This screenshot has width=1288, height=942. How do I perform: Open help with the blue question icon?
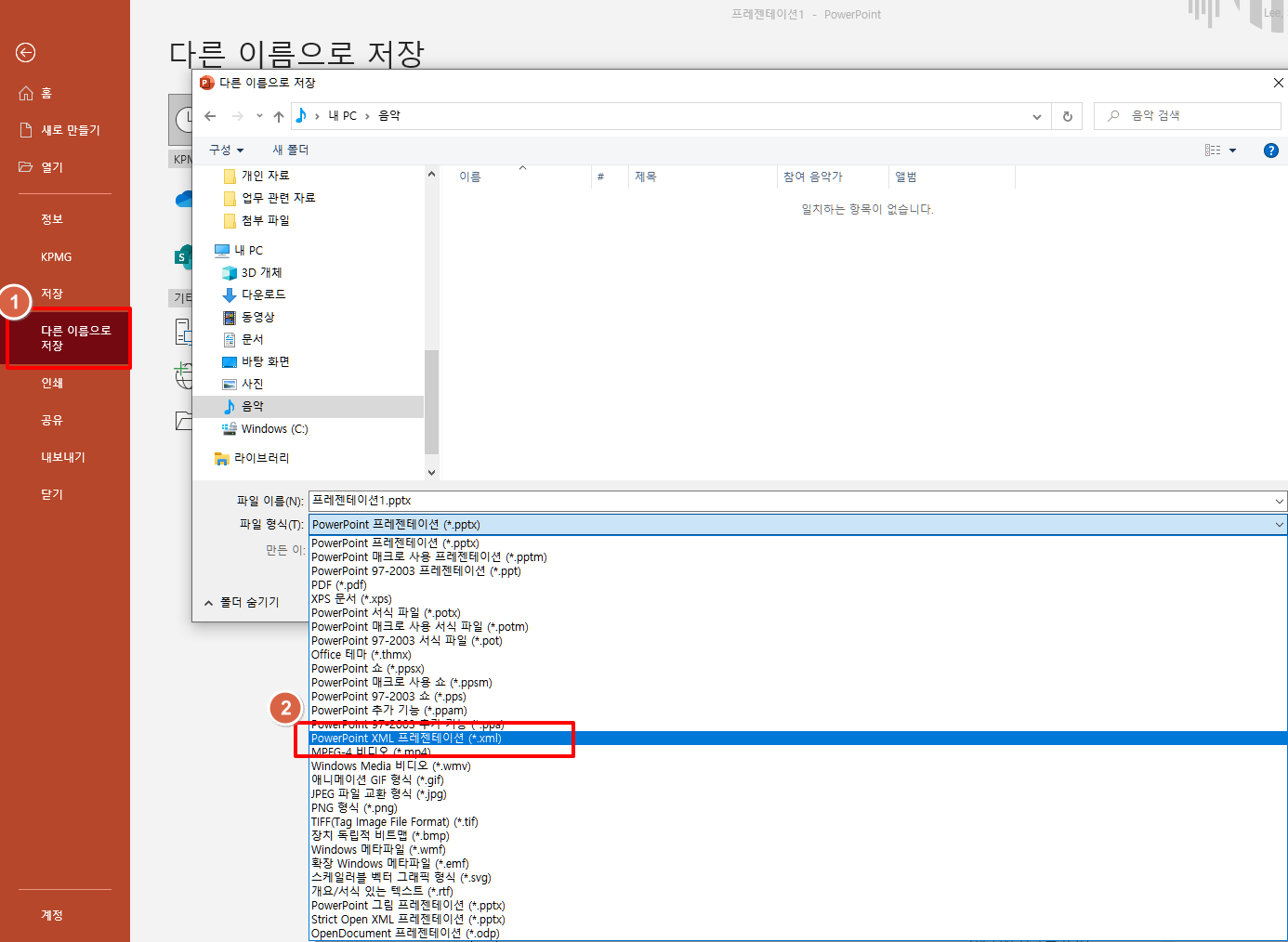[x=1271, y=150]
